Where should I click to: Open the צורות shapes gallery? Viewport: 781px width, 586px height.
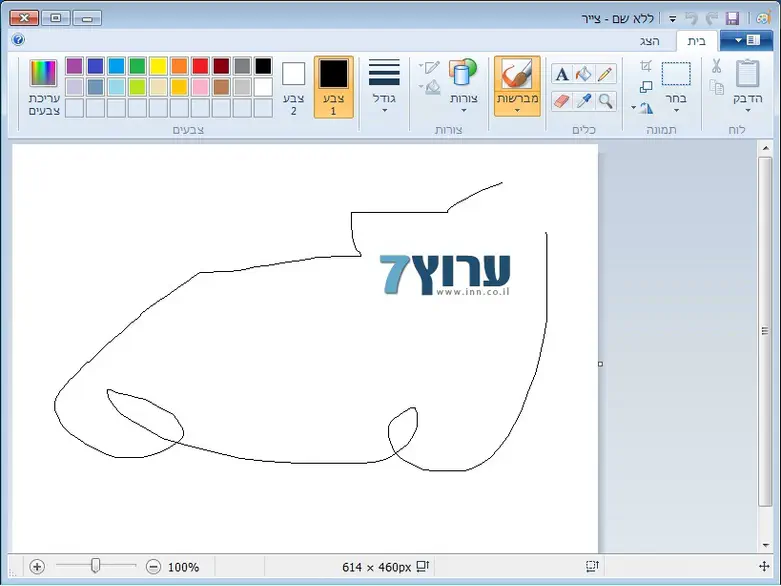pos(463,85)
